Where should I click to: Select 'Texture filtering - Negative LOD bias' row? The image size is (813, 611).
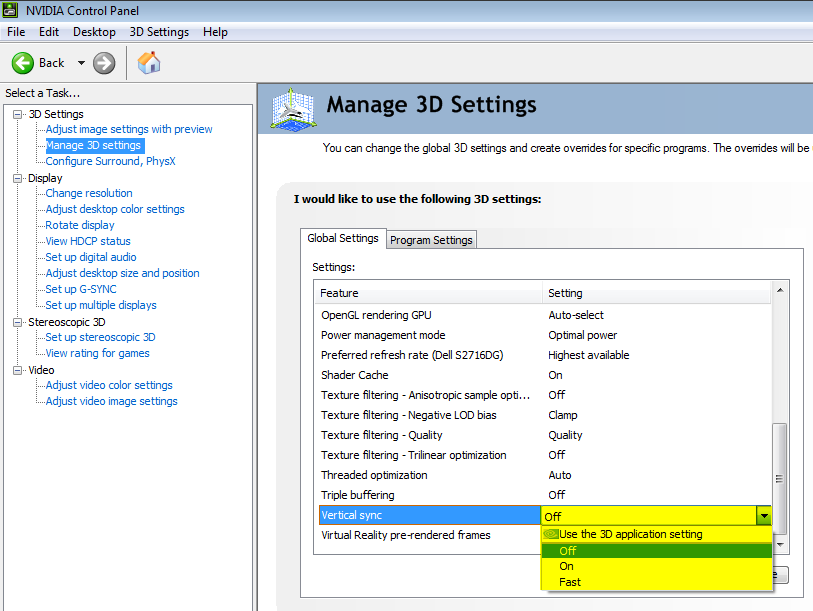tap(543, 415)
